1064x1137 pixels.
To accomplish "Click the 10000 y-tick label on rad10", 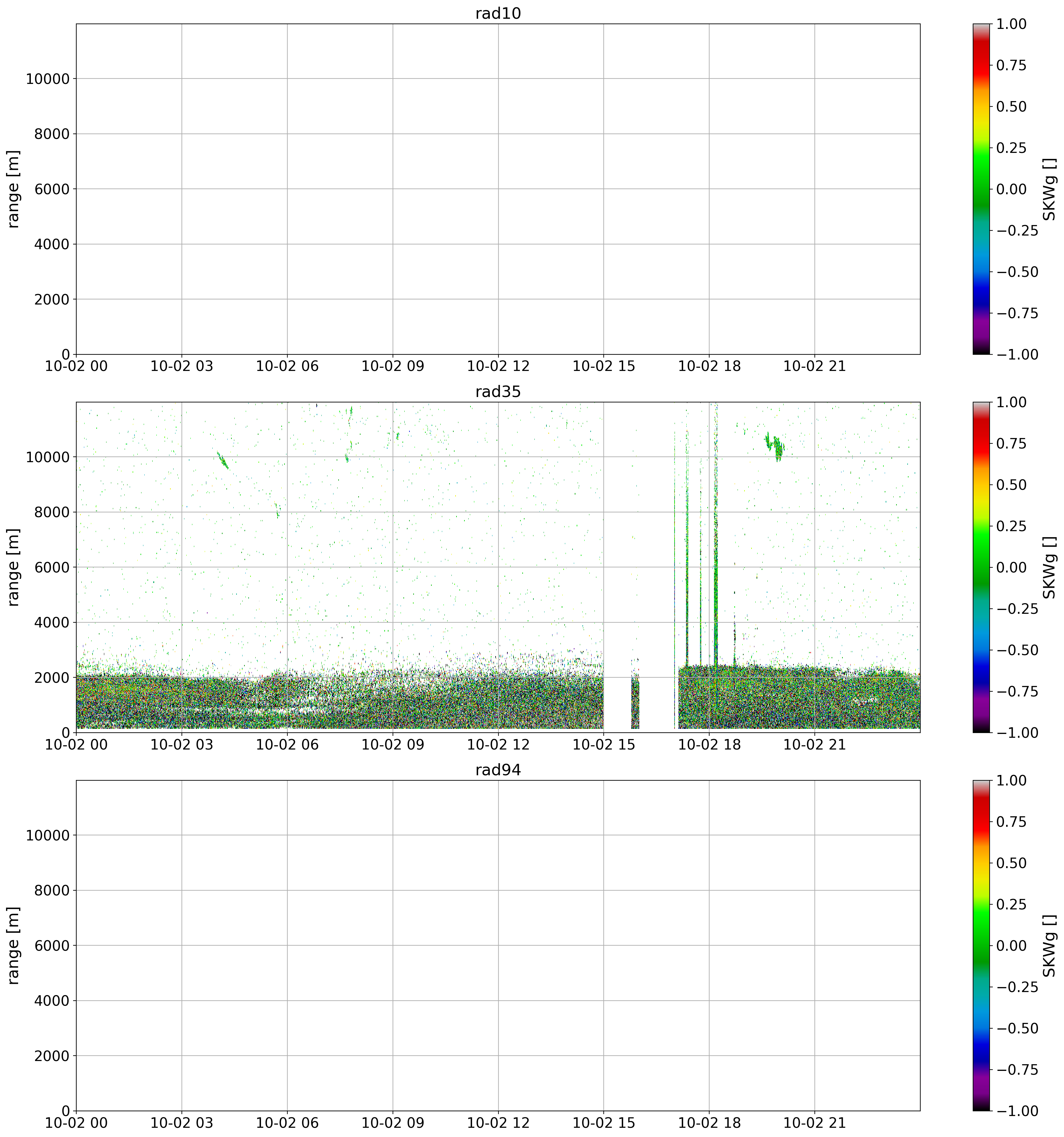I will tap(47, 79).
